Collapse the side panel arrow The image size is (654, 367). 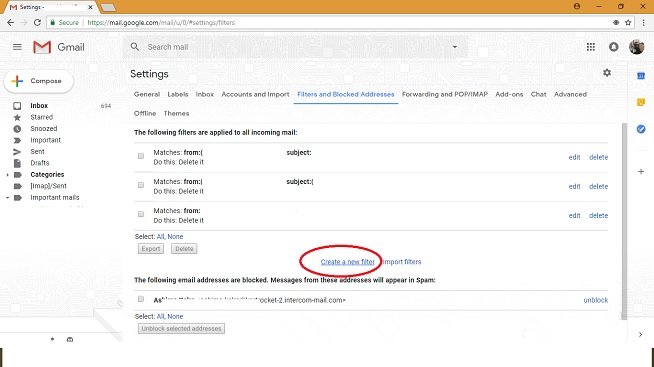click(x=641, y=334)
